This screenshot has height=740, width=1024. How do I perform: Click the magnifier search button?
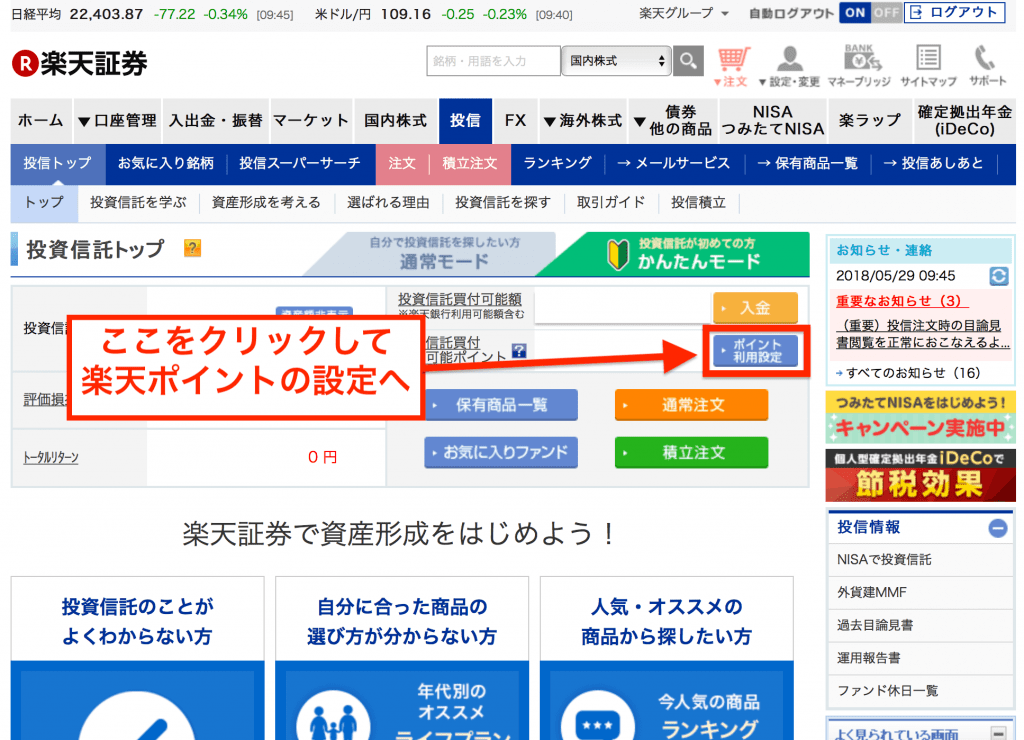(688, 61)
